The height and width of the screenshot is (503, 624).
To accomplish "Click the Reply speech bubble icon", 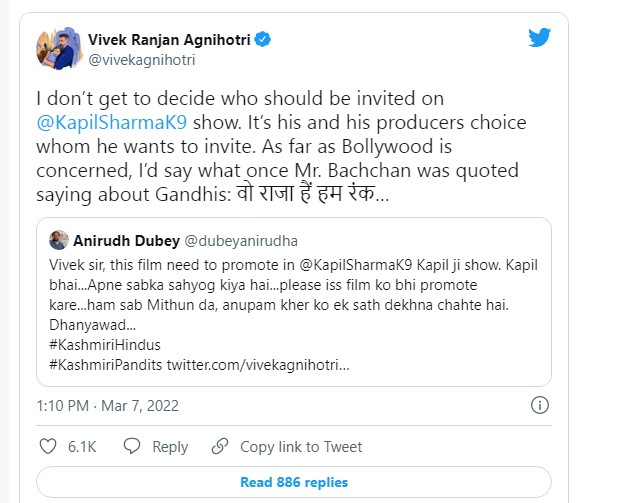I will point(134,447).
